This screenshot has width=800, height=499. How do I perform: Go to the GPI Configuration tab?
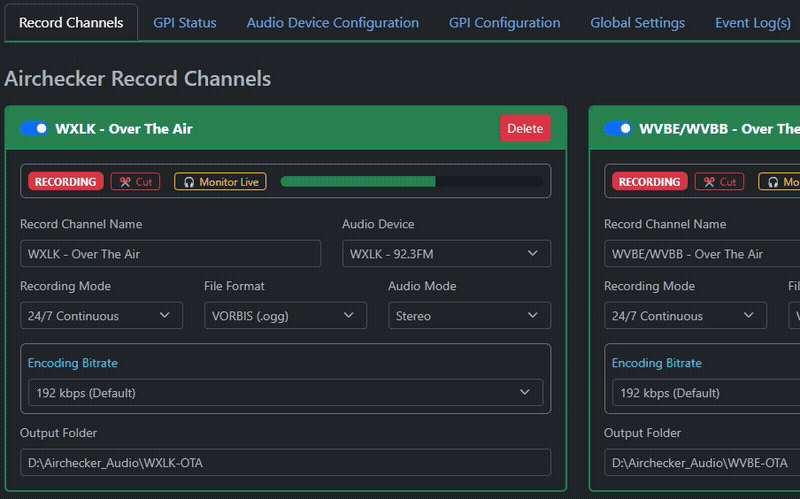pyautogui.click(x=505, y=22)
